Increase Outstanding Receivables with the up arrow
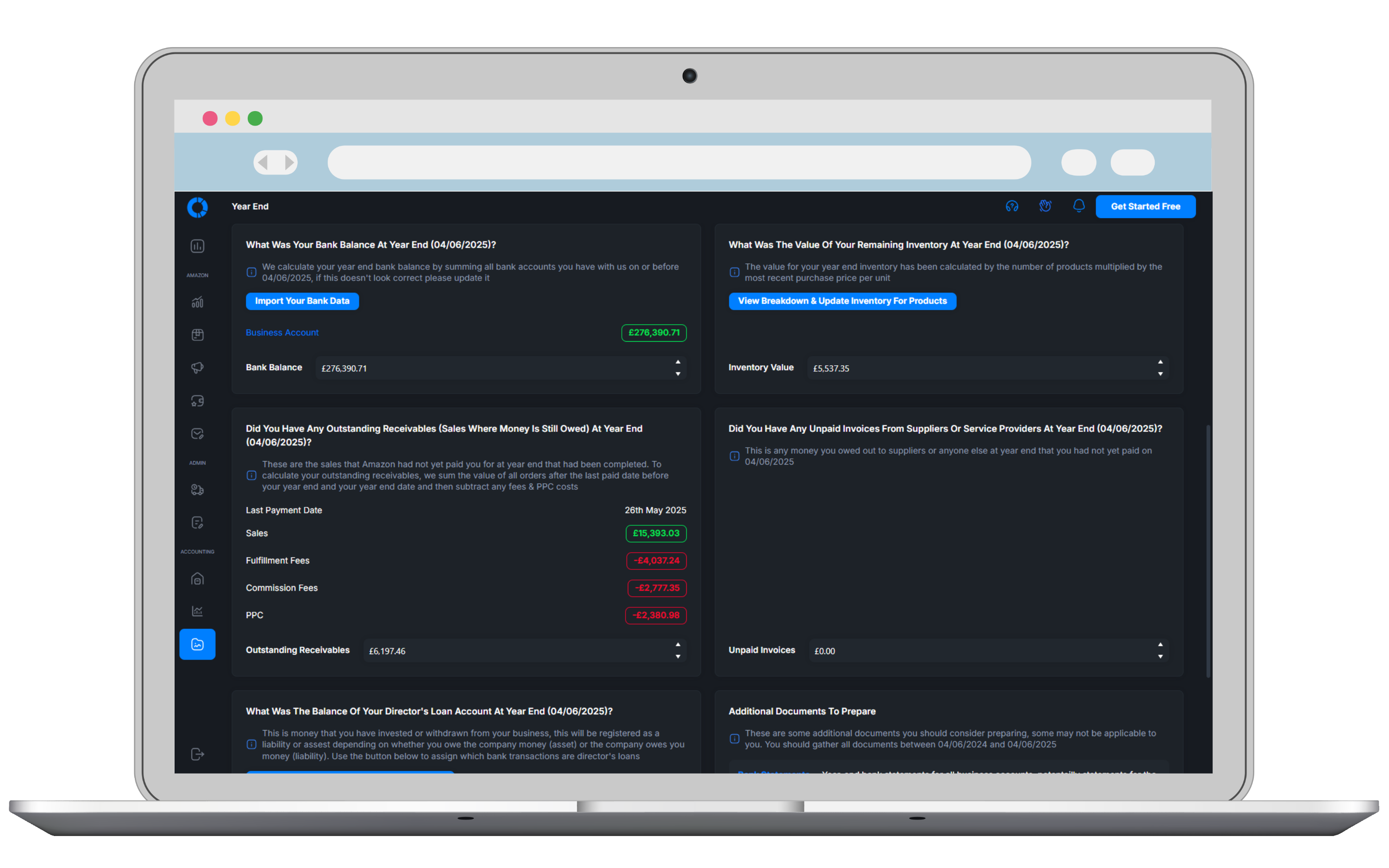1389x868 pixels. (678, 645)
